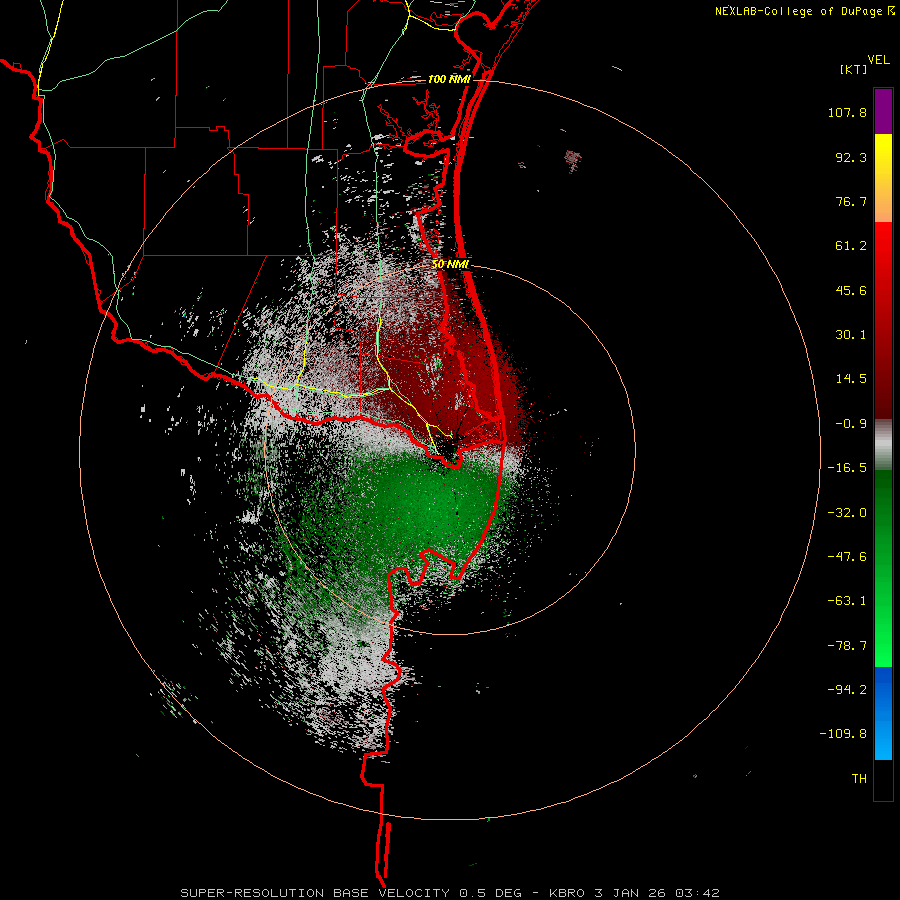Click the -32.0 legend value

click(x=847, y=513)
